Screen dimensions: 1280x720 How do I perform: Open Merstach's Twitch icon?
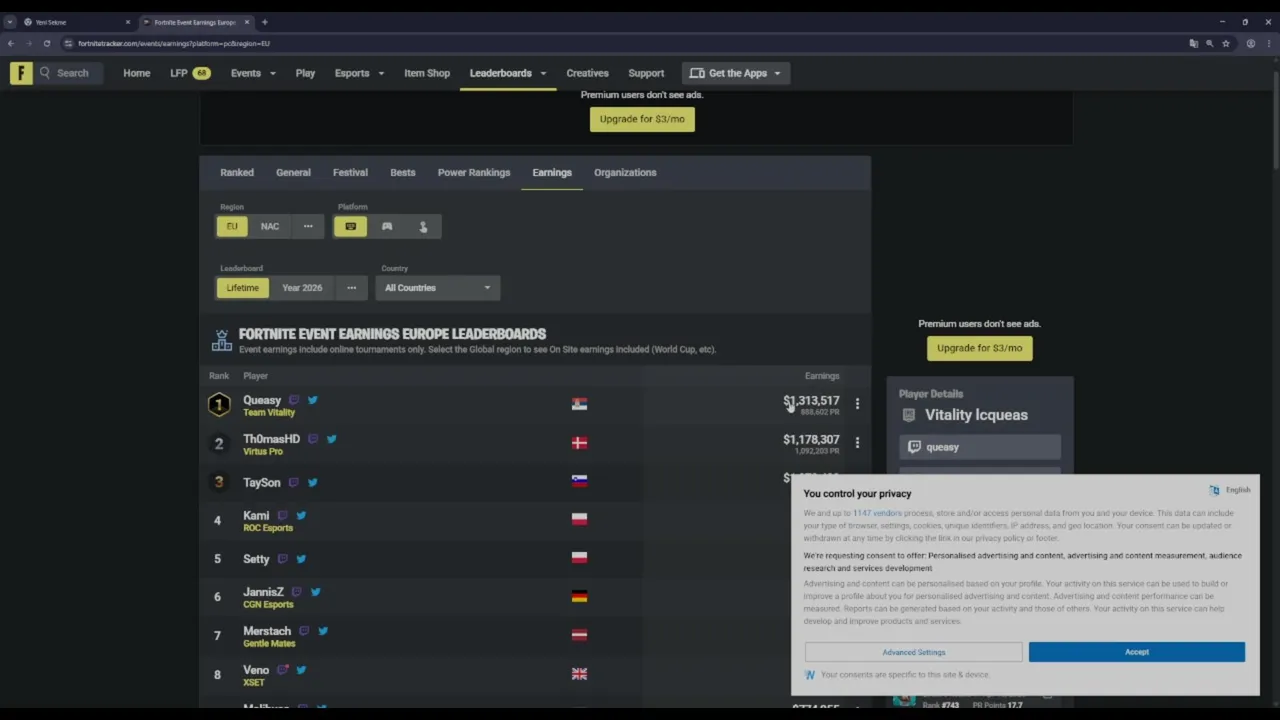(x=304, y=631)
